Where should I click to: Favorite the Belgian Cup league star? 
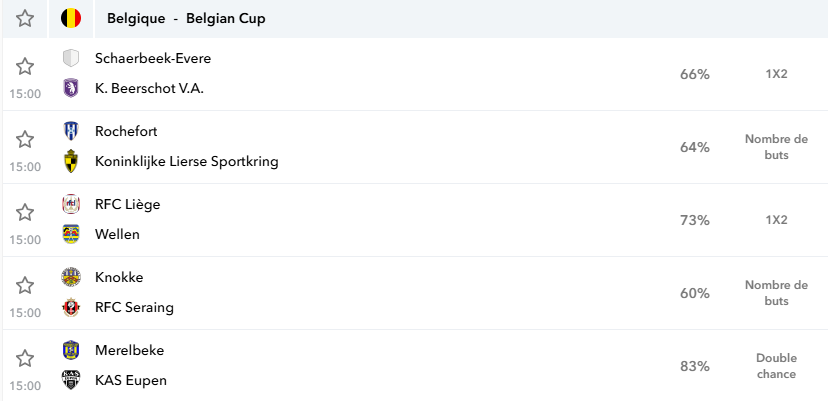(25, 18)
